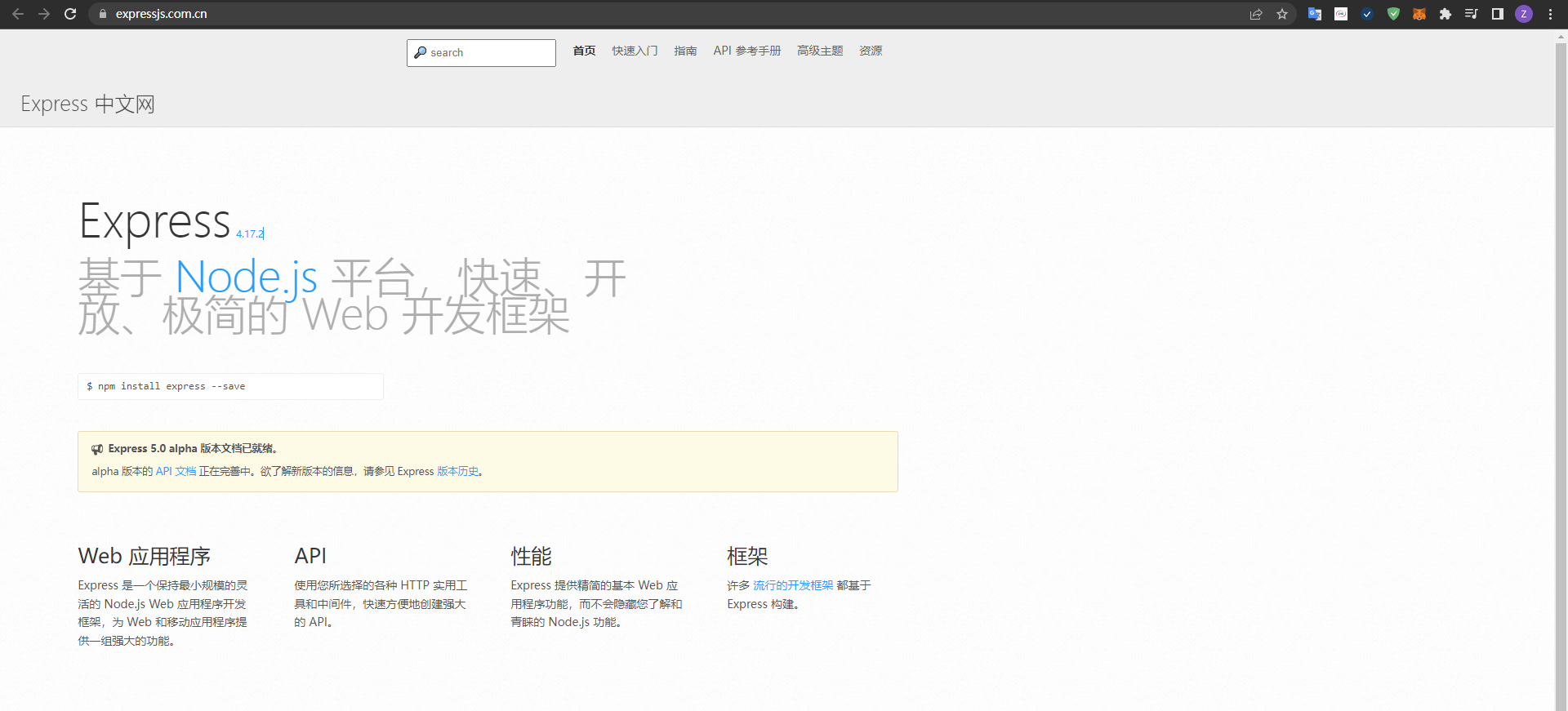Reload the expressjs.com.cn page
1568x711 pixels.
(70, 14)
